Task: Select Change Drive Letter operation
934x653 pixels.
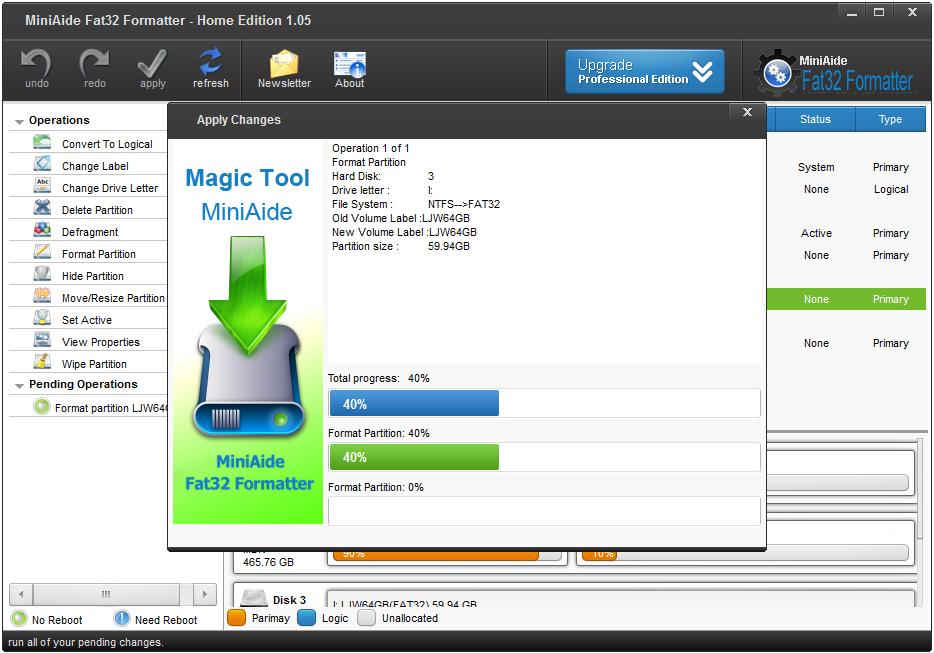Action: [x=110, y=188]
